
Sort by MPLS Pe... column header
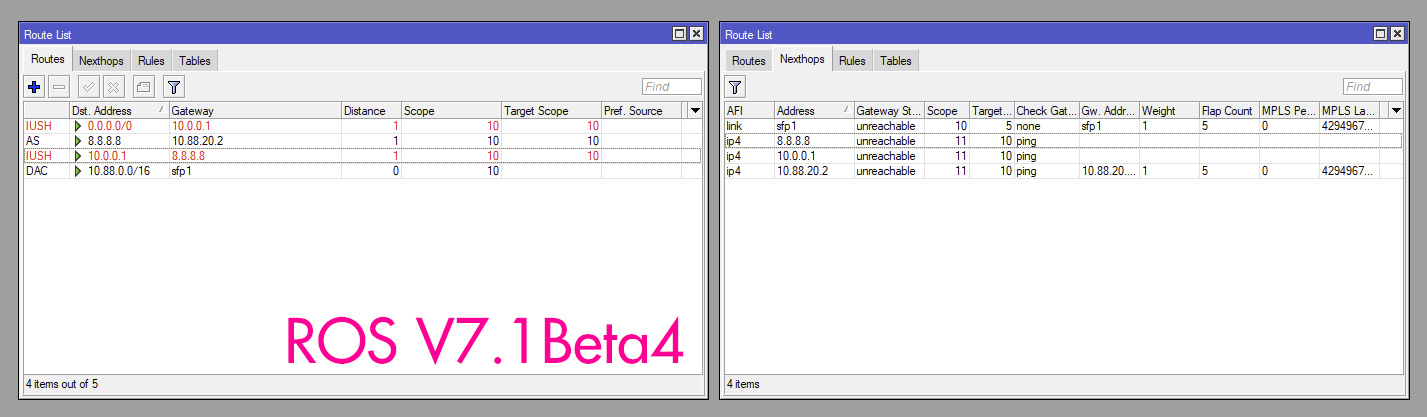tap(1289, 110)
